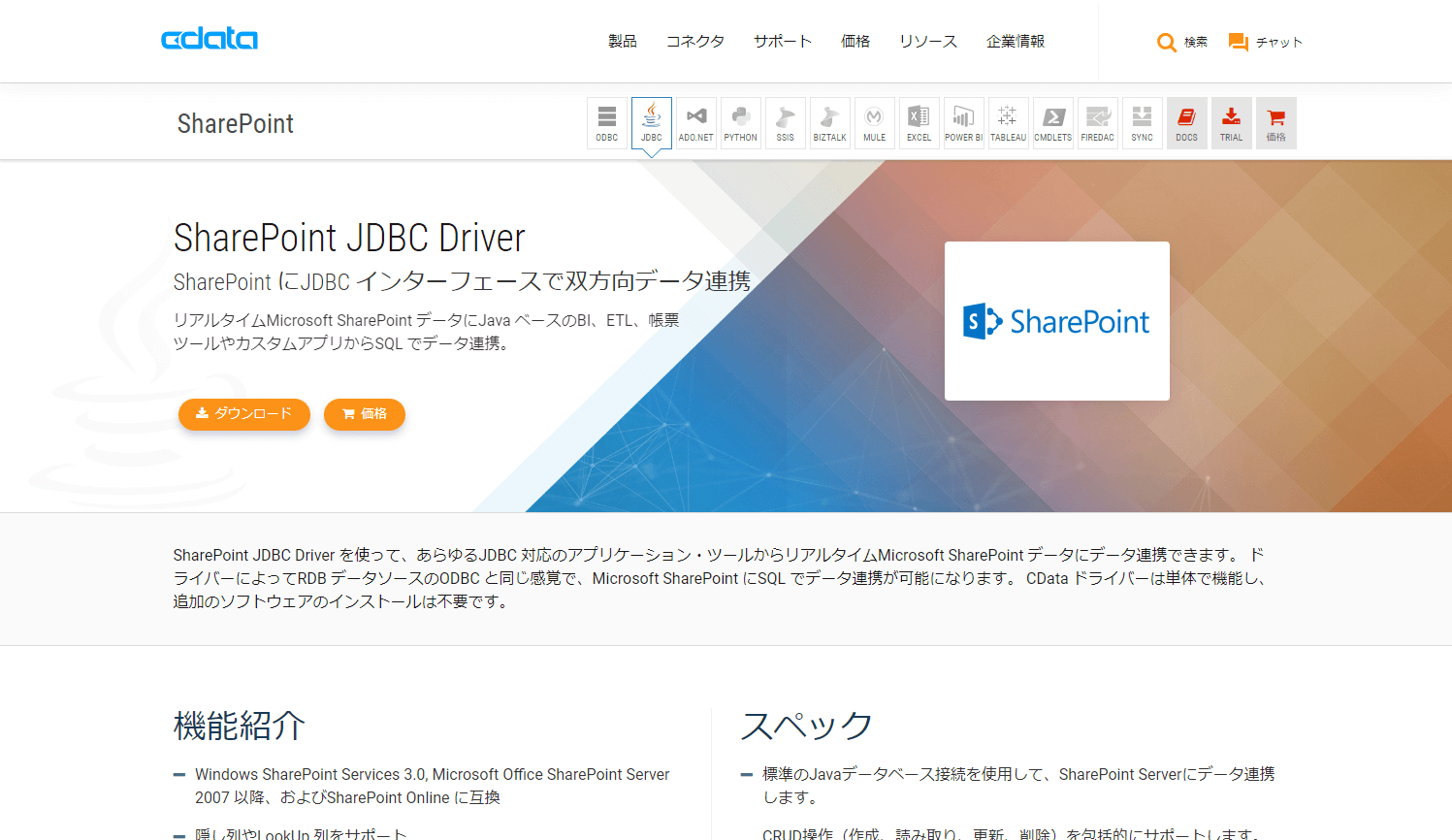Screen dimensions: 1452x840
Task: Select the ODBC driver icon
Action: coord(606,122)
